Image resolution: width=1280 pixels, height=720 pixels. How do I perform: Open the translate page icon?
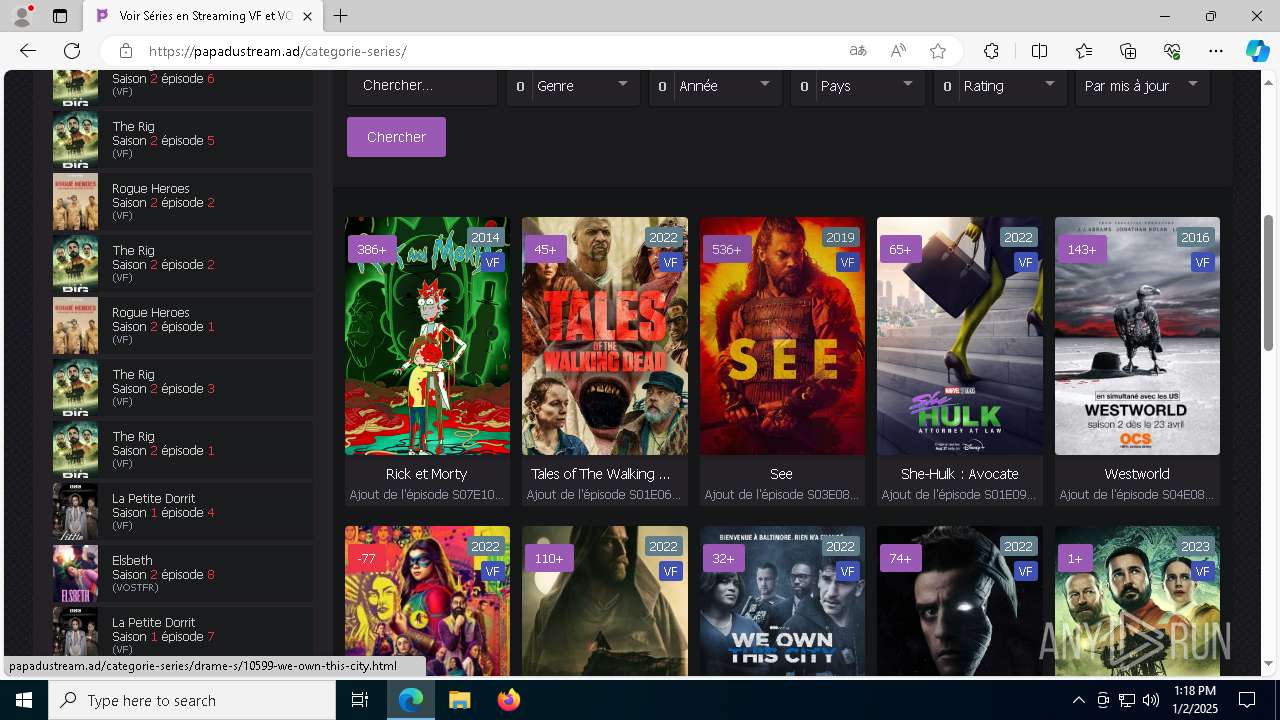pyautogui.click(x=858, y=51)
